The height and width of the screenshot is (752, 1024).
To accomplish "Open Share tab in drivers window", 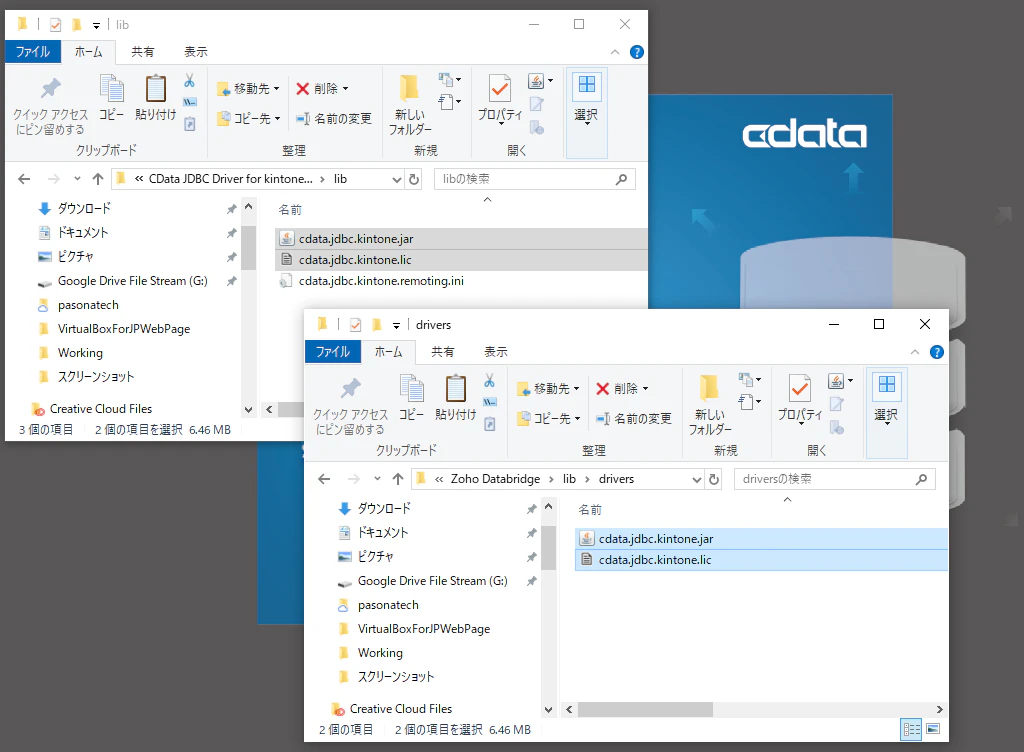I will click(x=442, y=352).
